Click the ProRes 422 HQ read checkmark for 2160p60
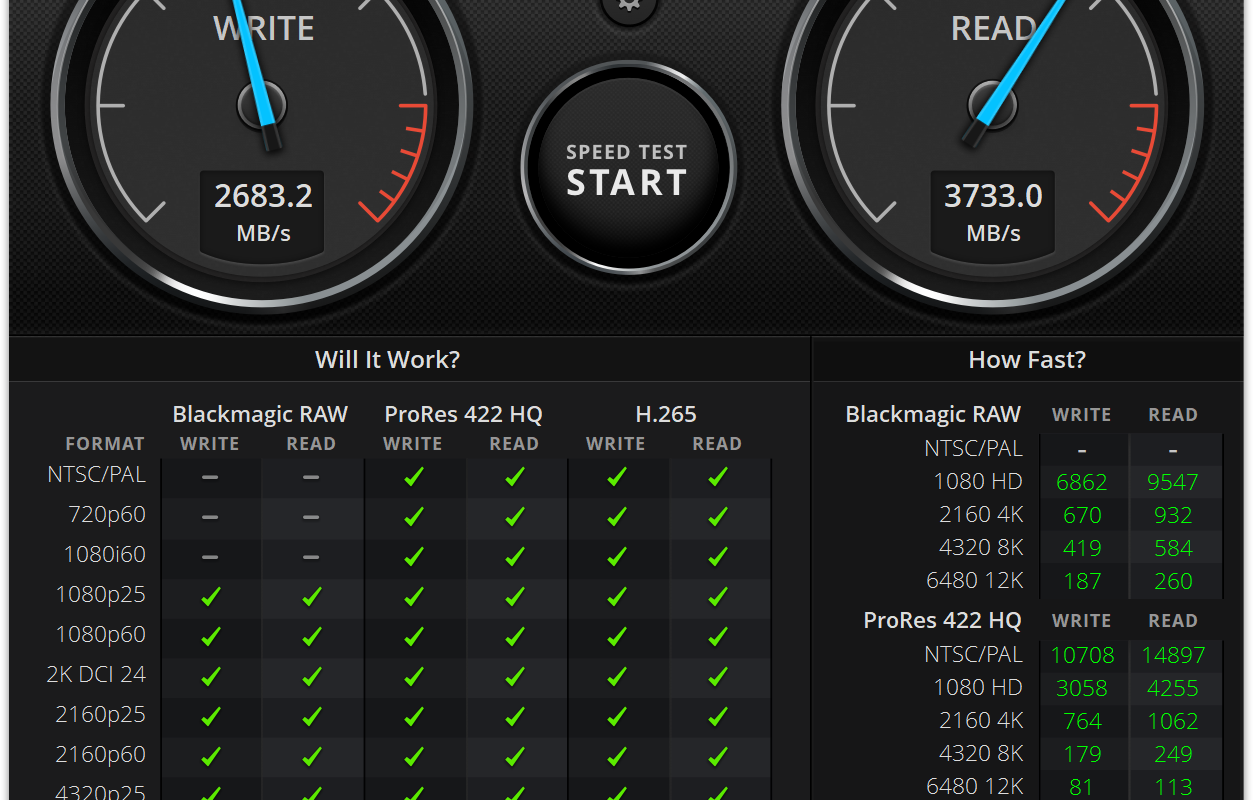 click(515, 757)
